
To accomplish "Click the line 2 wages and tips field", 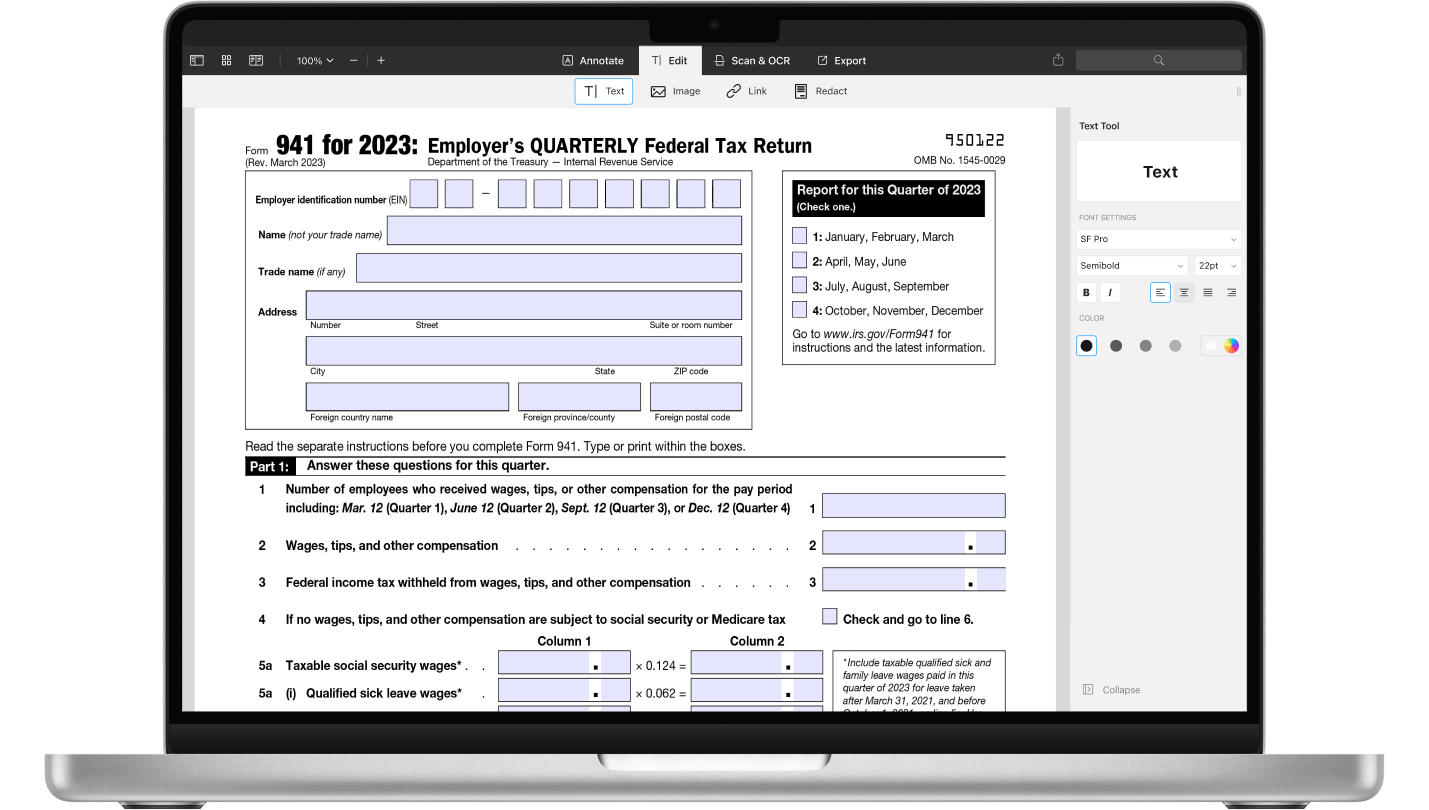I will (914, 542).
